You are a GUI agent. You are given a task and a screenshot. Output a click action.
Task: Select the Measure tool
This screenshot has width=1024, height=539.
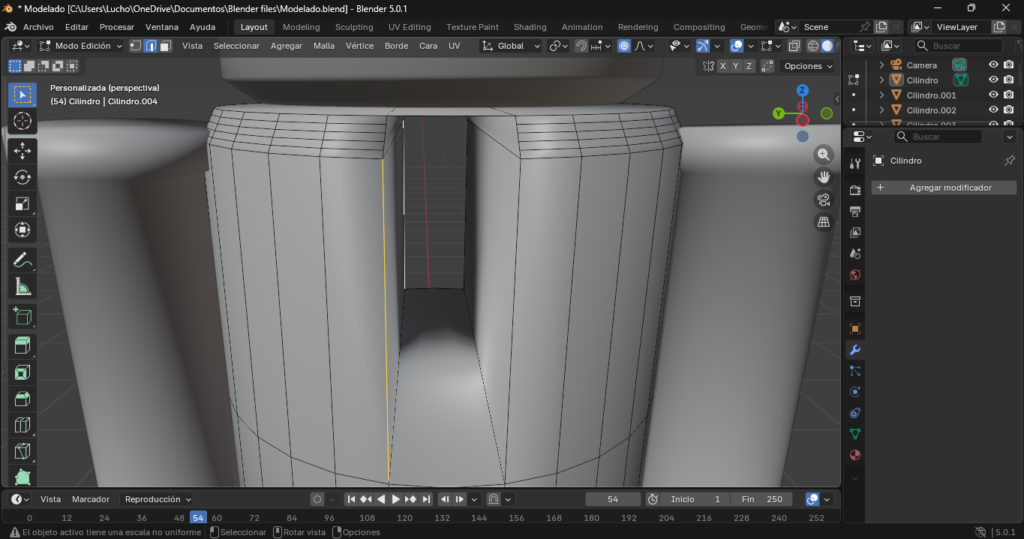click(x=23, y=287)
